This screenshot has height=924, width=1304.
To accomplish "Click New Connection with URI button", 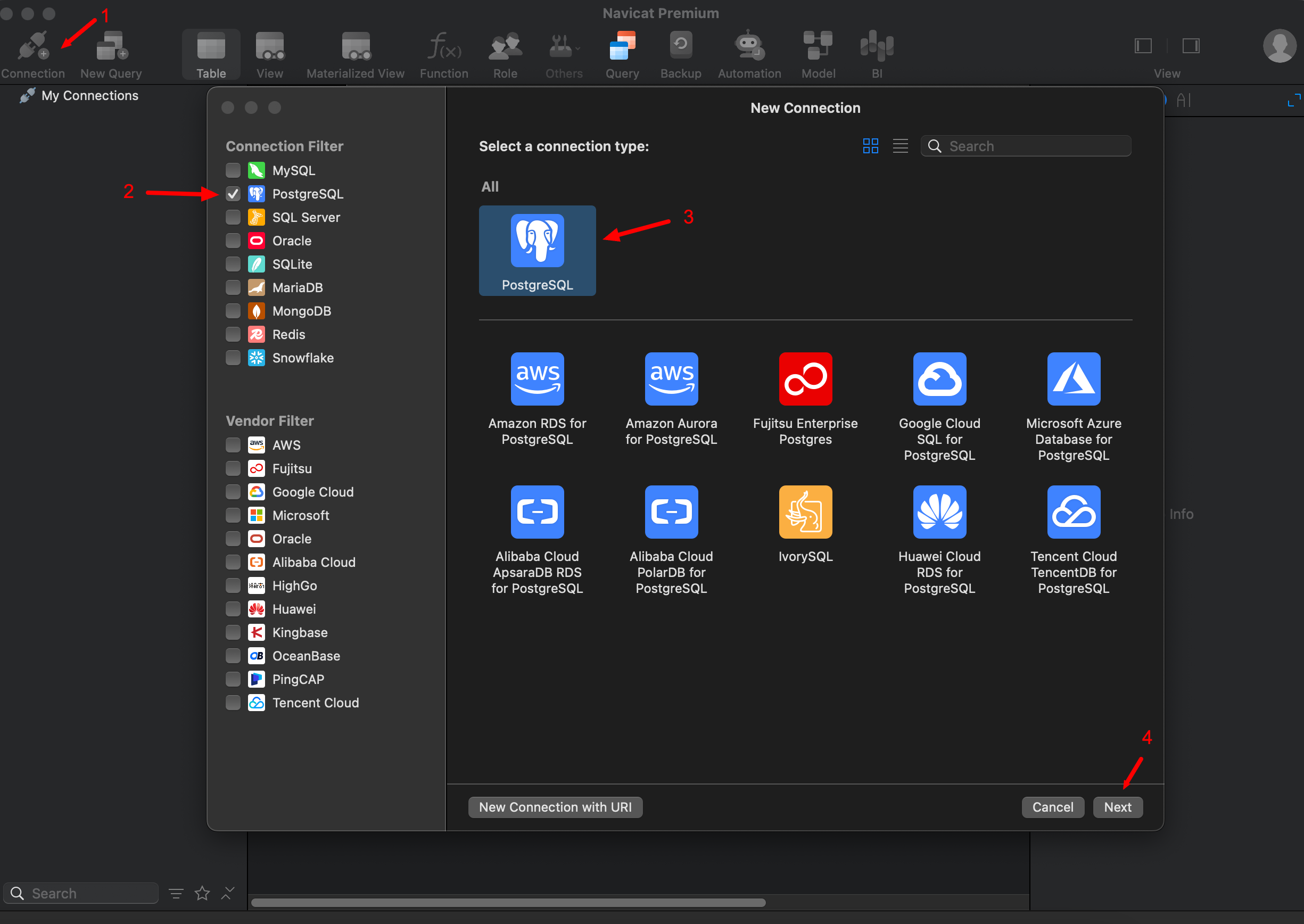I will (x=555, y=807).
